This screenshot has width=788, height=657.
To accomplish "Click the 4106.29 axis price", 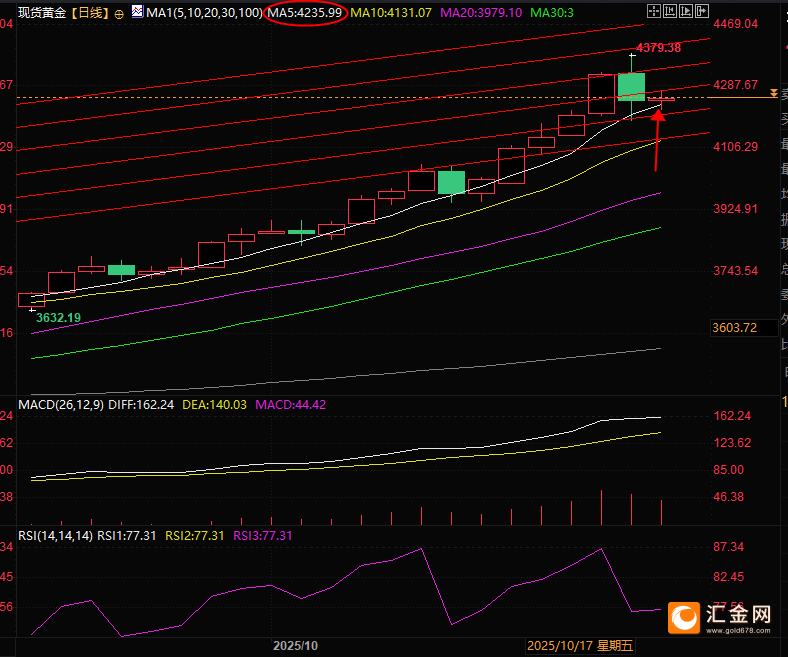I will pos(735,147).
